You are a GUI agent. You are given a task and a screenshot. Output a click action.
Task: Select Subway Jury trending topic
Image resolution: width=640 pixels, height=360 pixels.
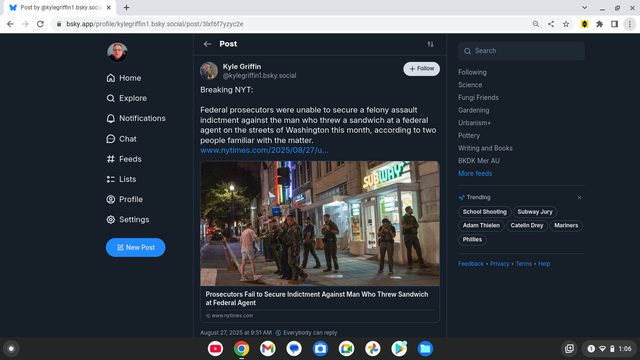[535, 212]
